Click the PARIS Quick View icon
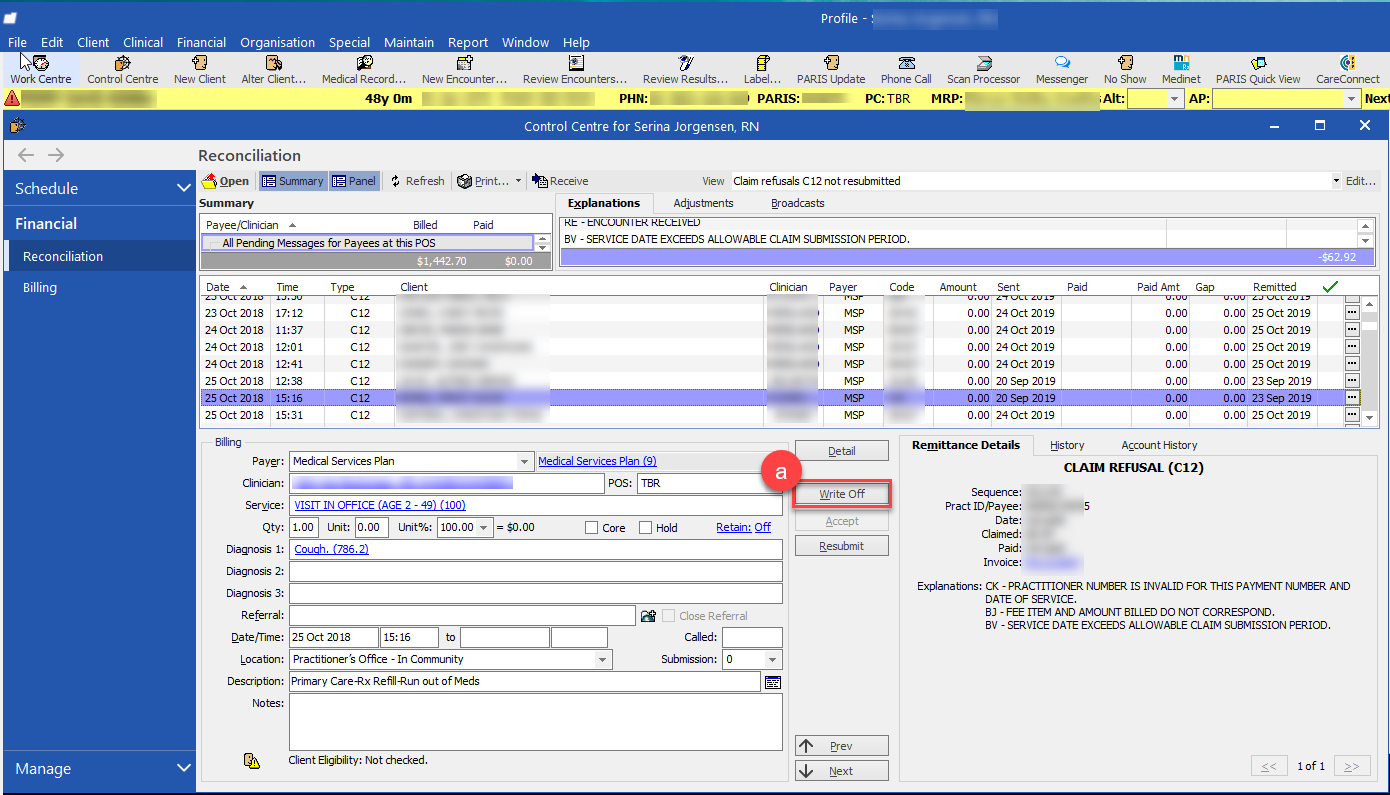The width and height of the screenshot is (1390, 795). 1258,70
